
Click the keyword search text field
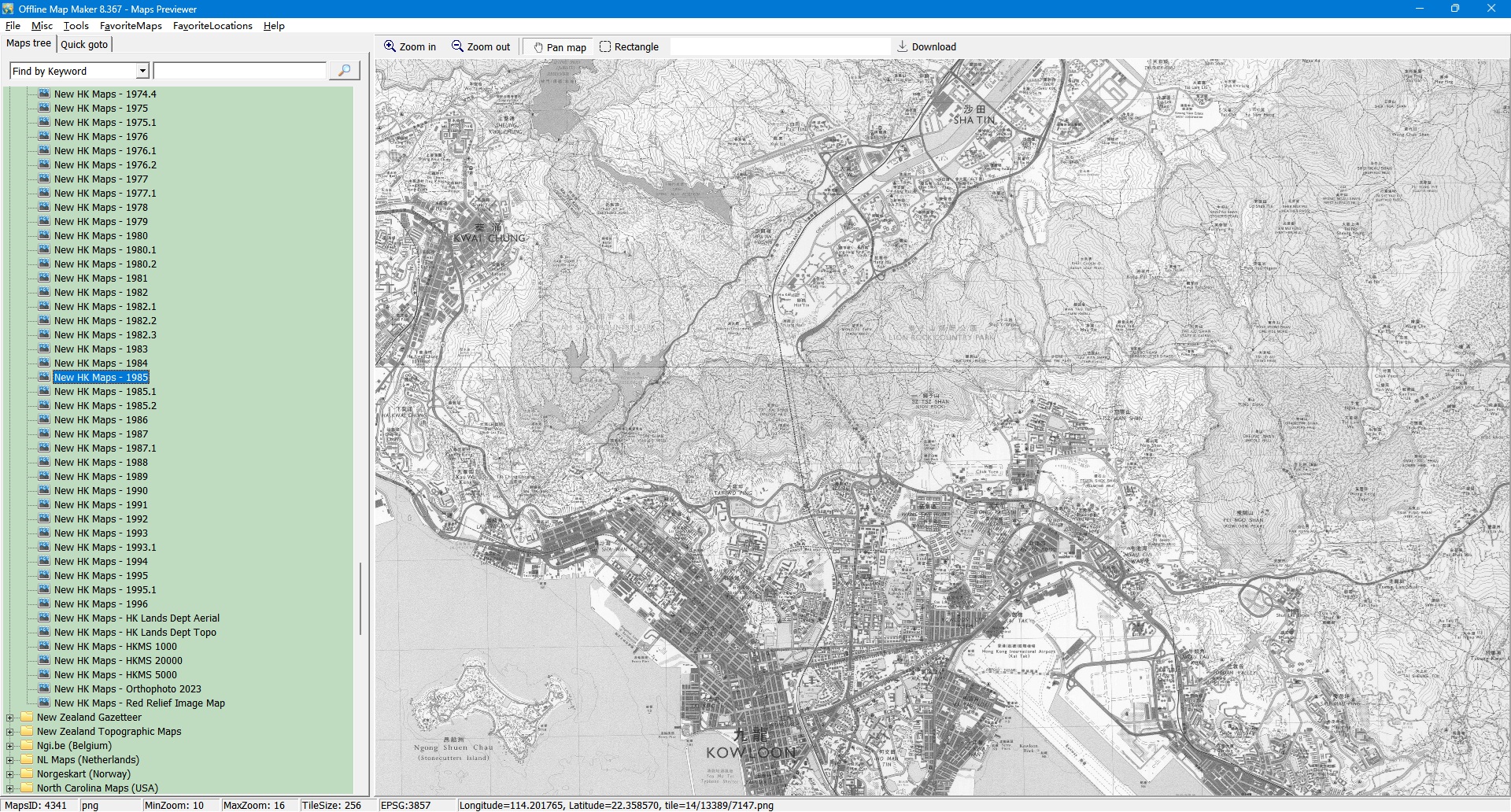coord(240,71)
